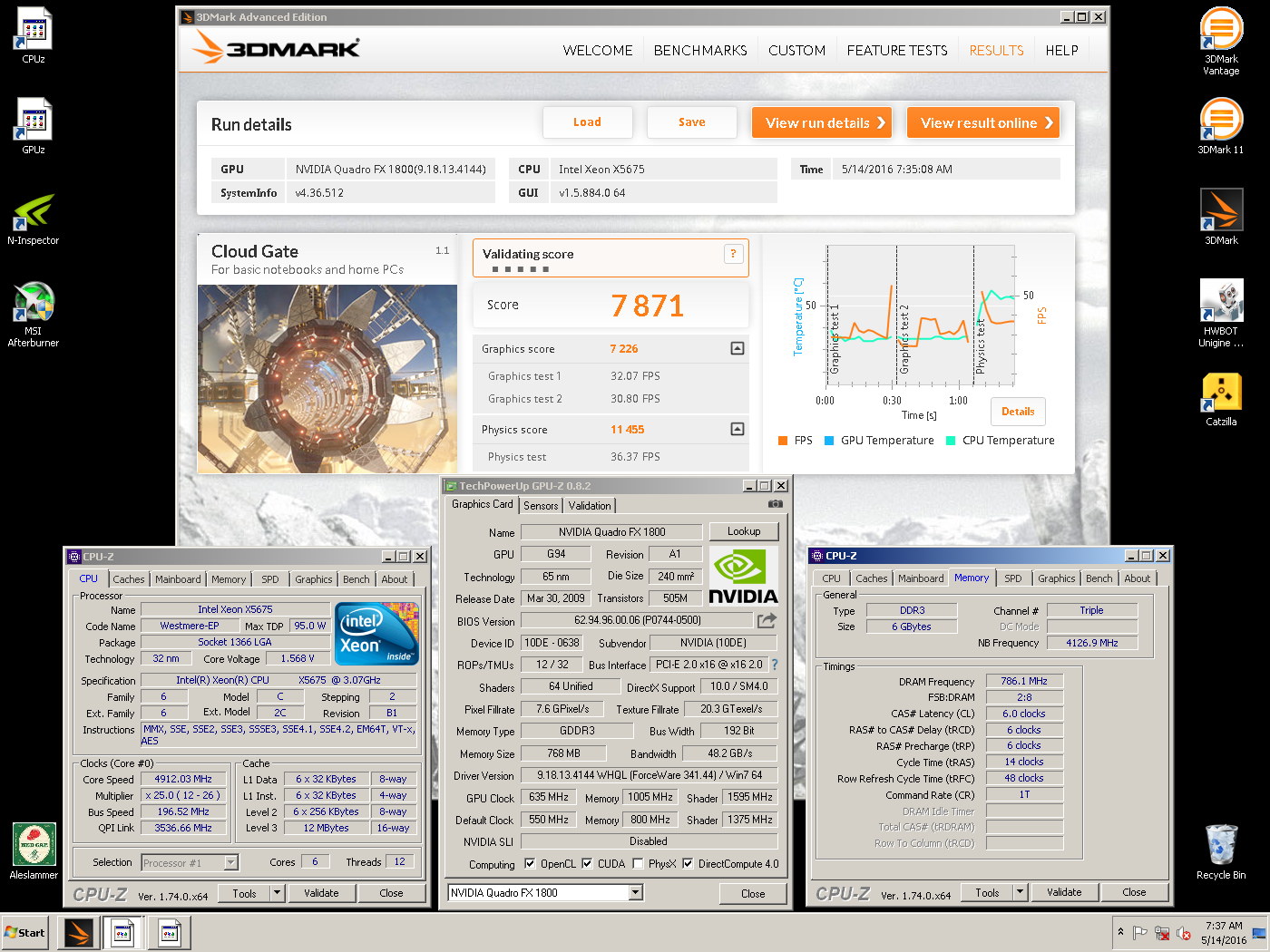This screenshot has height=952, width=1270.
Task: Open the Bench tab in right CPU-Z
Action: tap(1099, 578)
